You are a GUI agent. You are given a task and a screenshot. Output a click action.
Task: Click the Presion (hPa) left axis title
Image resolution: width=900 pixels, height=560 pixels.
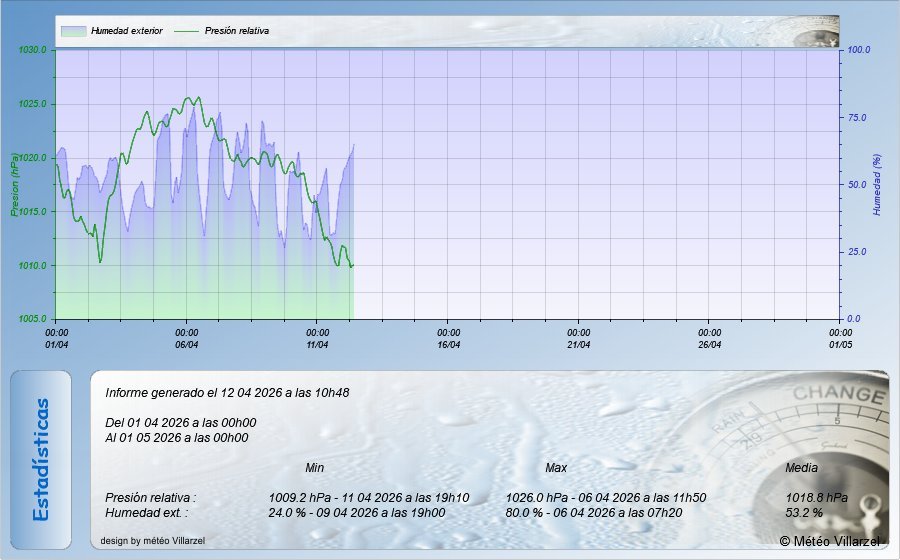tap(15, 185)
